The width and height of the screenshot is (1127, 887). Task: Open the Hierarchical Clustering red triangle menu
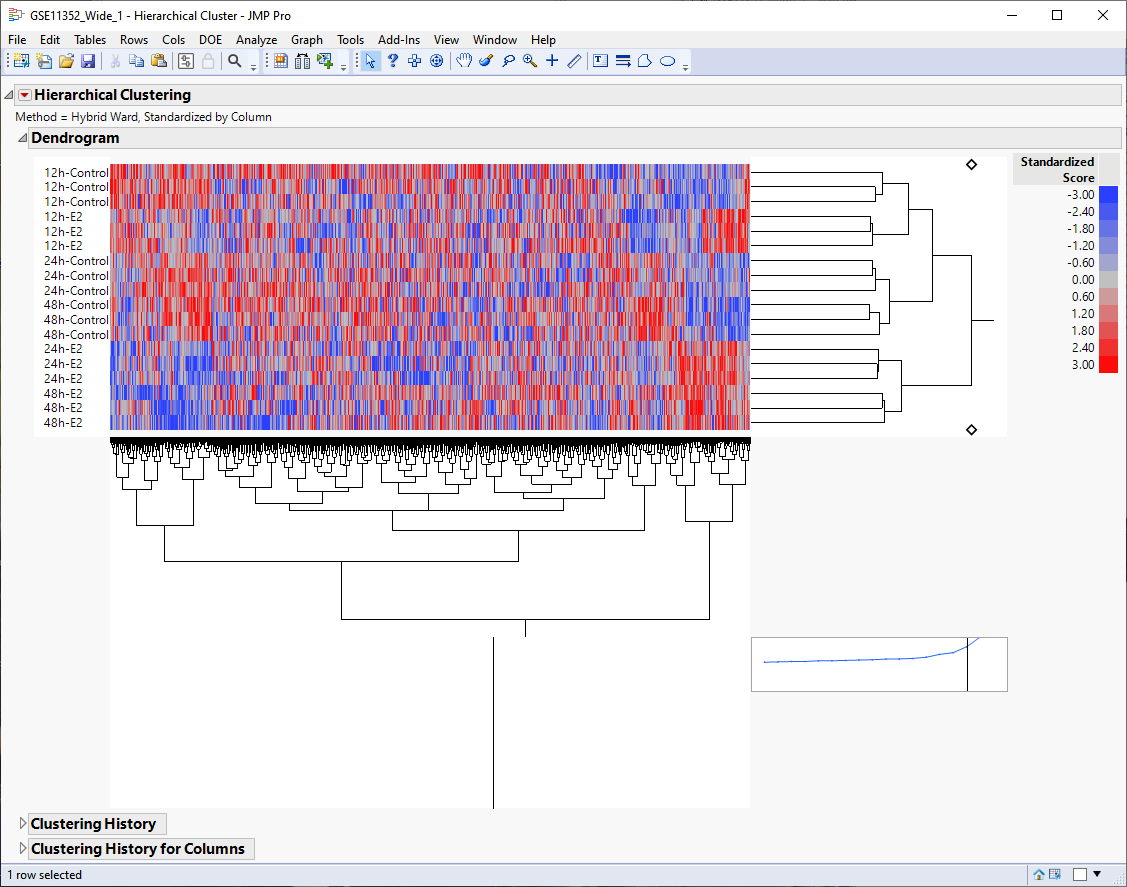pyautogui.click(x=25, y=95)
